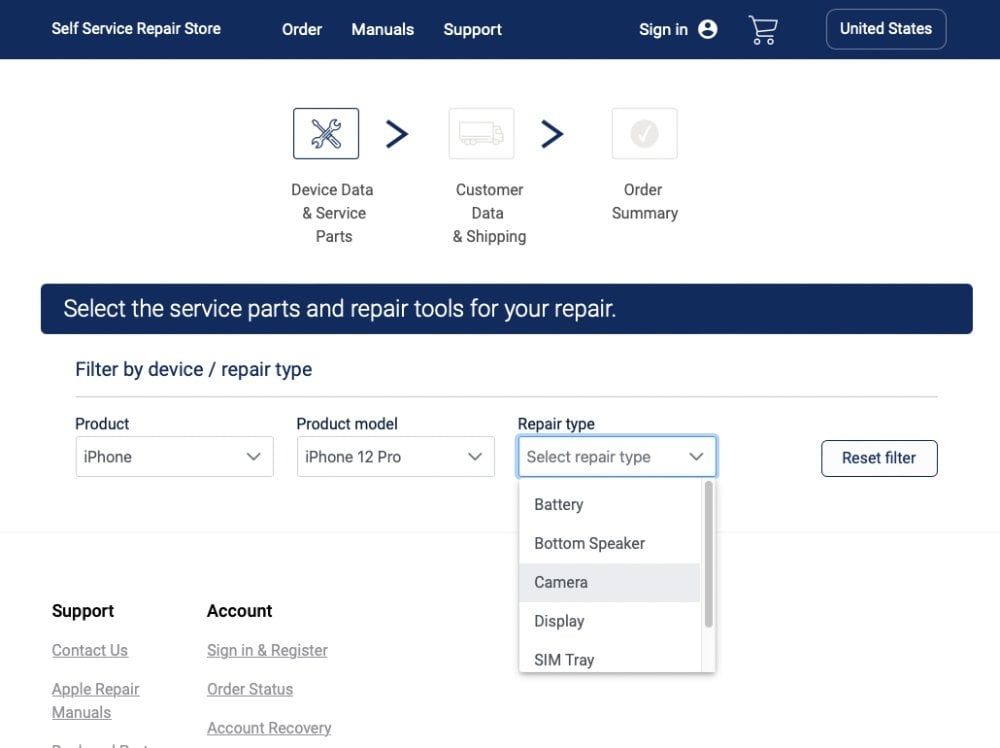Viewport: 1000px width, 748px height.
Task: Open the Manuals menu in the header
Action: point(383,29)
